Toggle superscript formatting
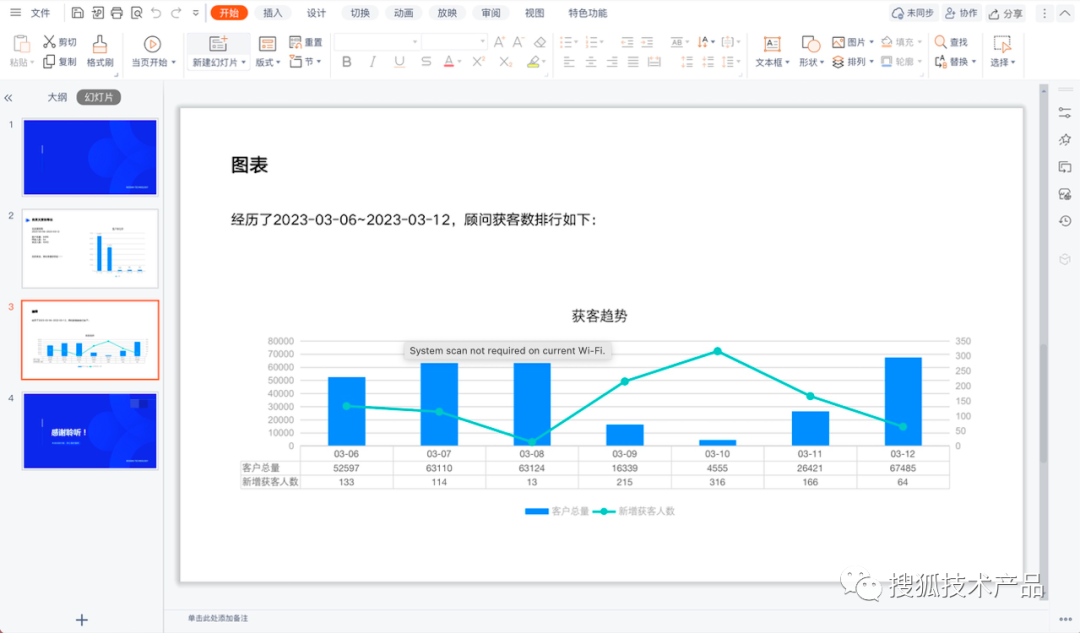The height and width of the screenshot is (633, 1080). 479,62
